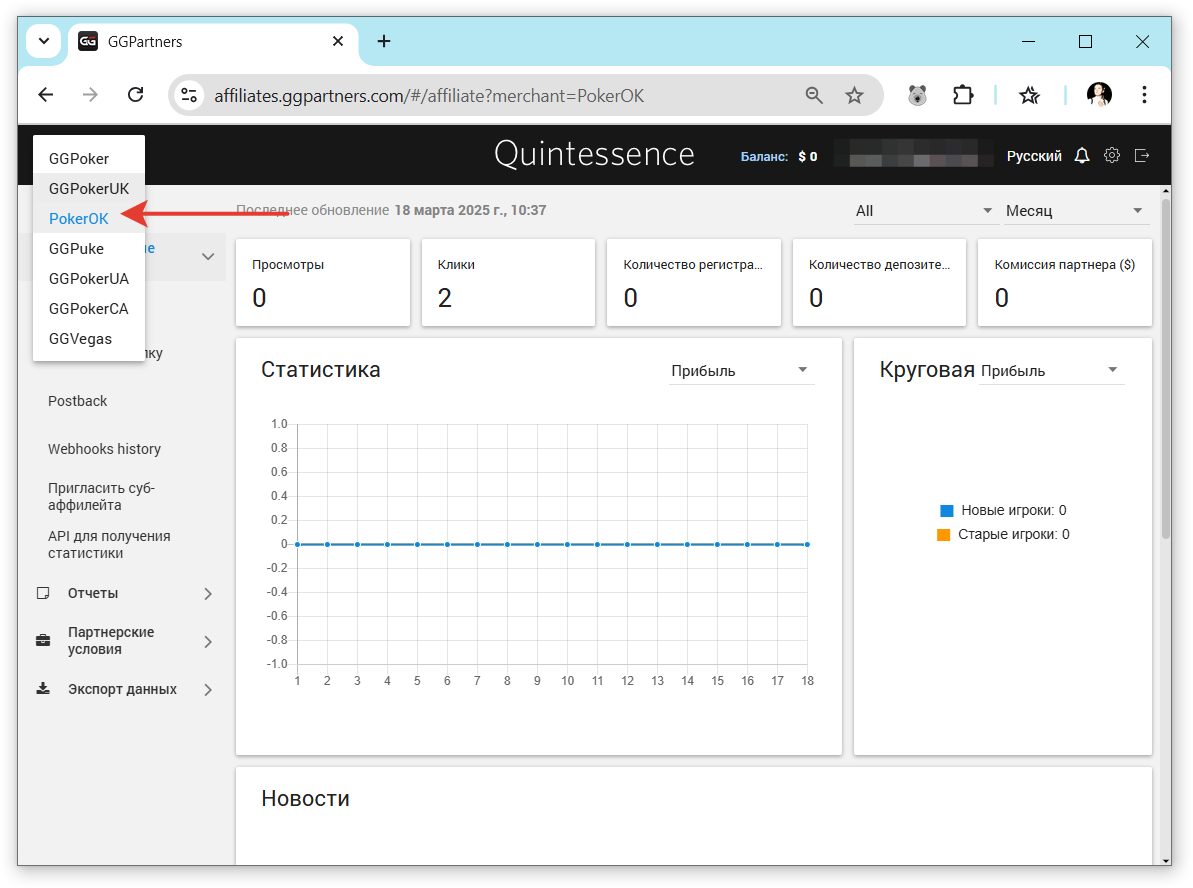Open API для получения статистики
The width and height of the screenshot is (1193, 888).
pos(109,544)
